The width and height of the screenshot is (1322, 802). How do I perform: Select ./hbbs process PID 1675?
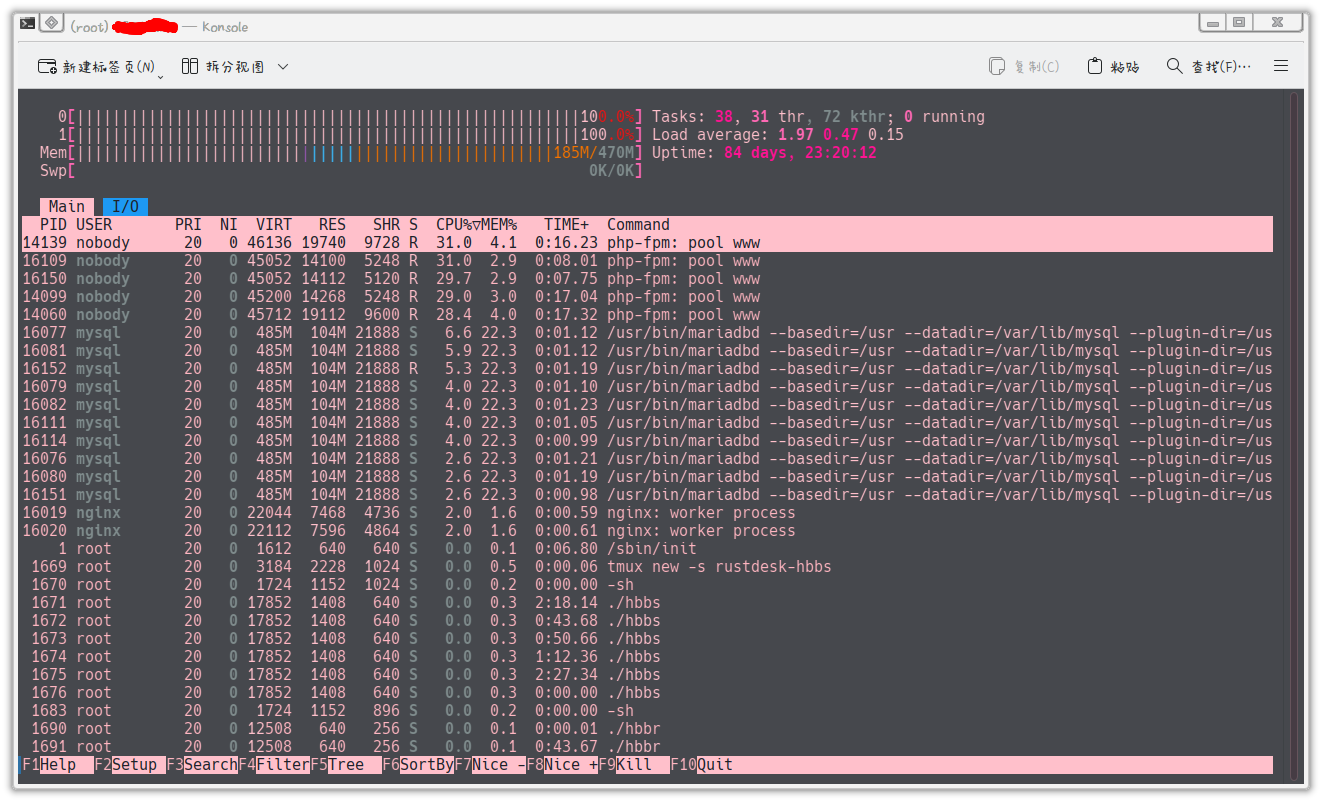pyautogui.click(x=647, y=674)
